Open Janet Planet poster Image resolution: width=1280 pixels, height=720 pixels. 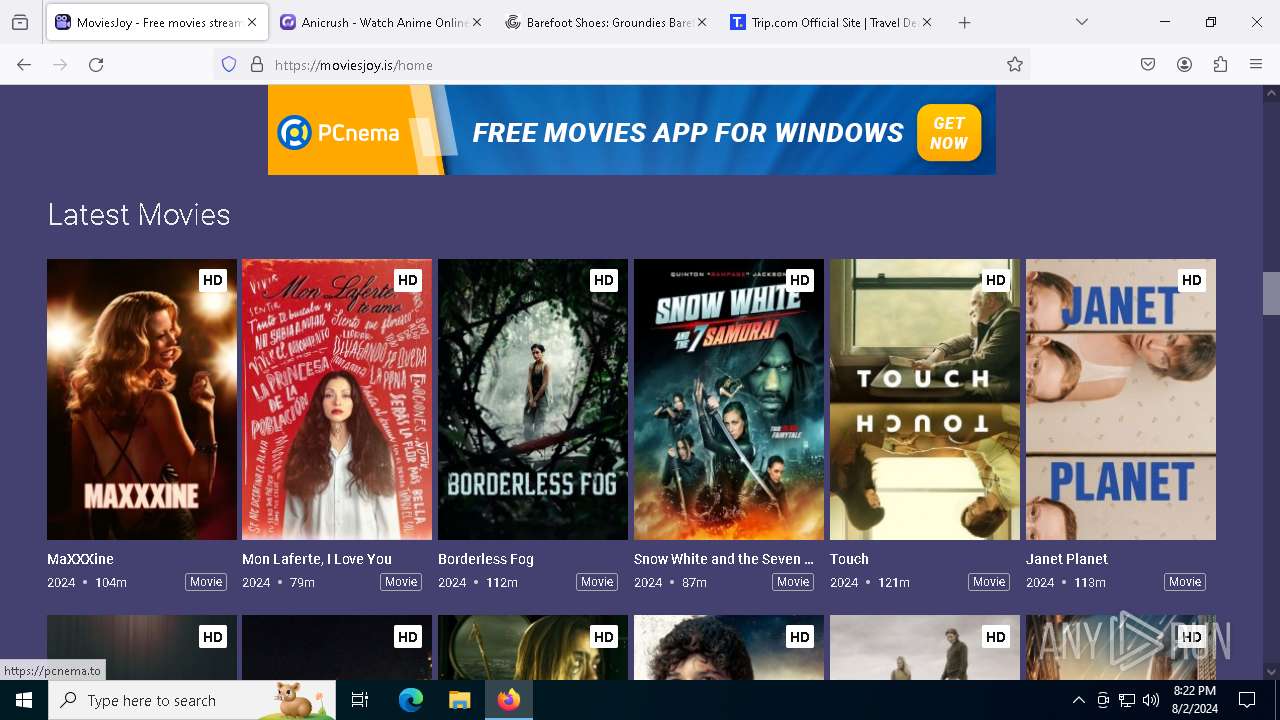pyautogui.click(x=1121, y=400)
